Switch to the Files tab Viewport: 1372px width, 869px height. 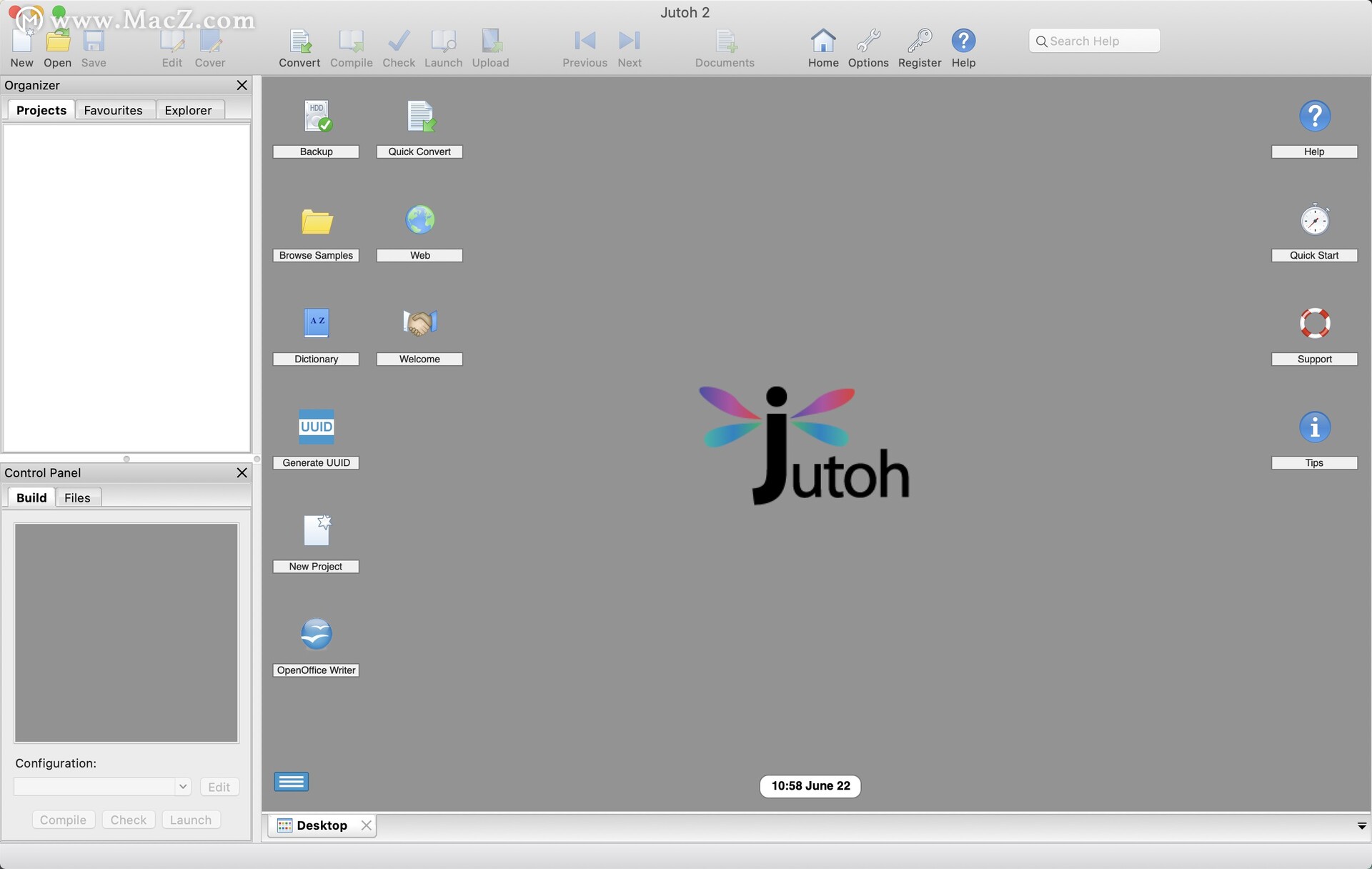[x=77, y=497]
